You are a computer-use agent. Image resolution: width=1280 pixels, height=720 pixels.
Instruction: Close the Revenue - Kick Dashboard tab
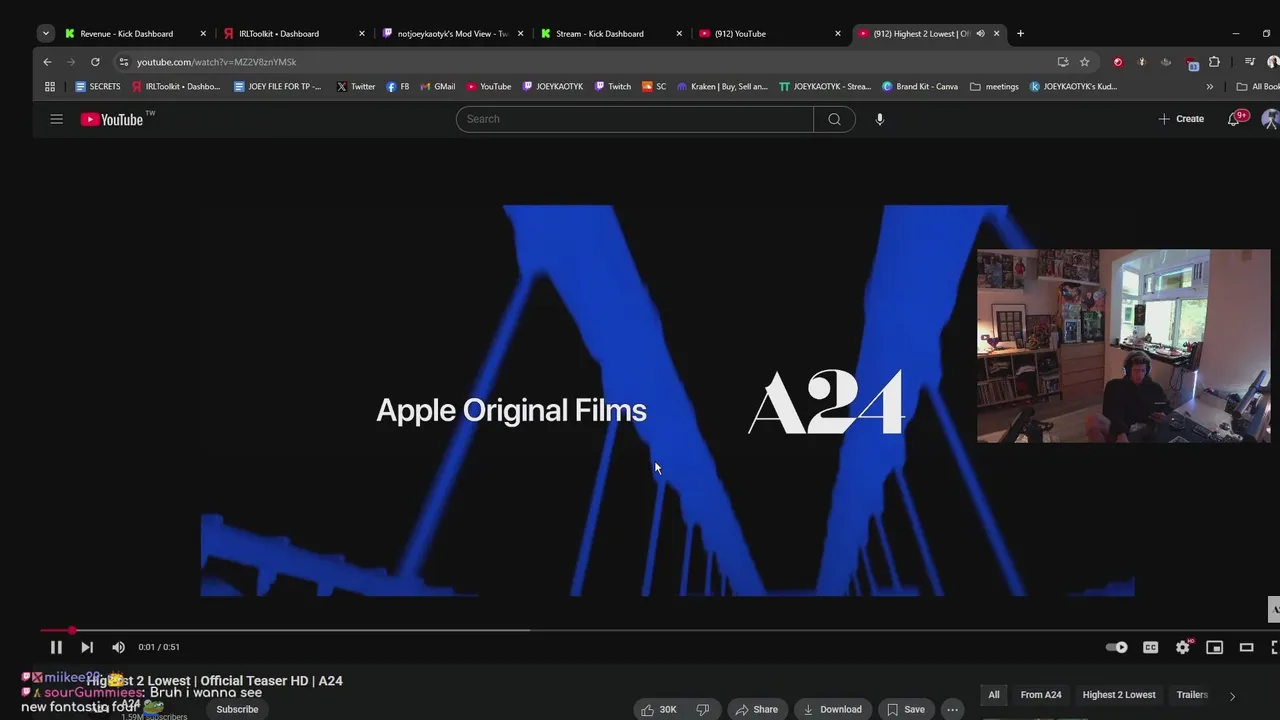click(204, 33)
